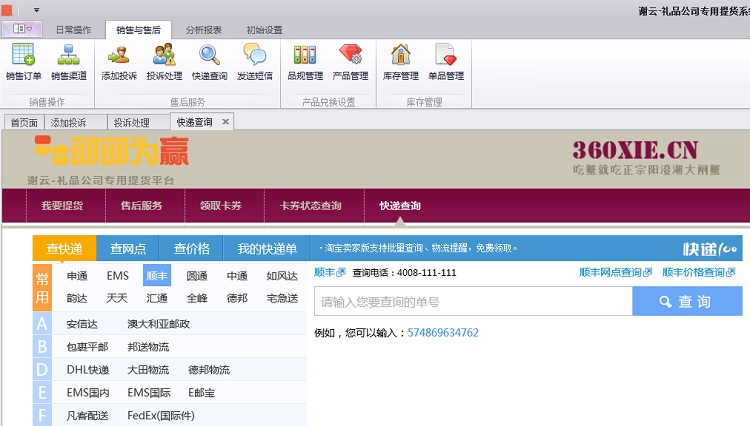
Task: Open quick access toolbar dropdown arrow
Action: pos(36,10)
